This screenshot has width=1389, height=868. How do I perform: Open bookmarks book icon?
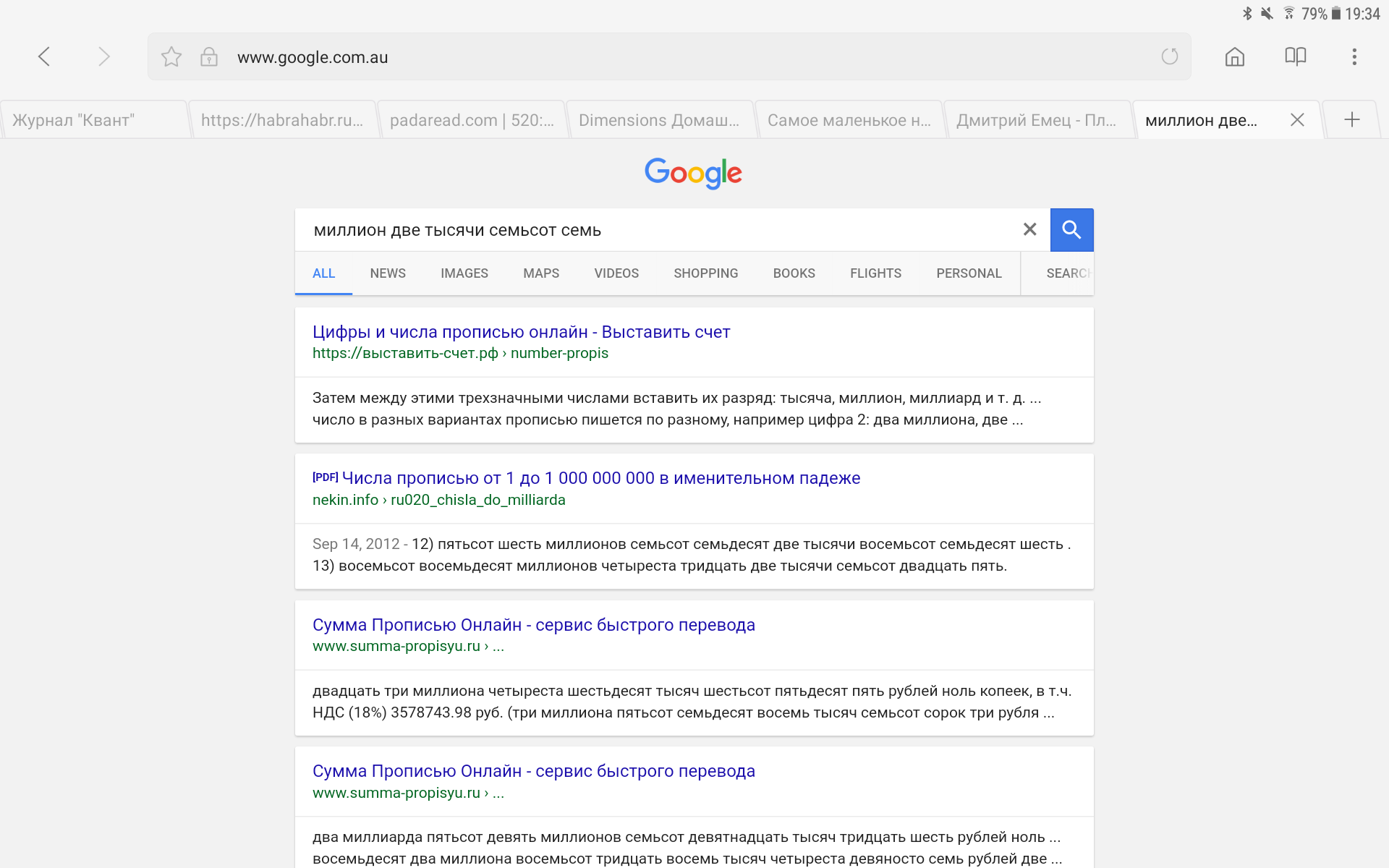click(1295, 56)
